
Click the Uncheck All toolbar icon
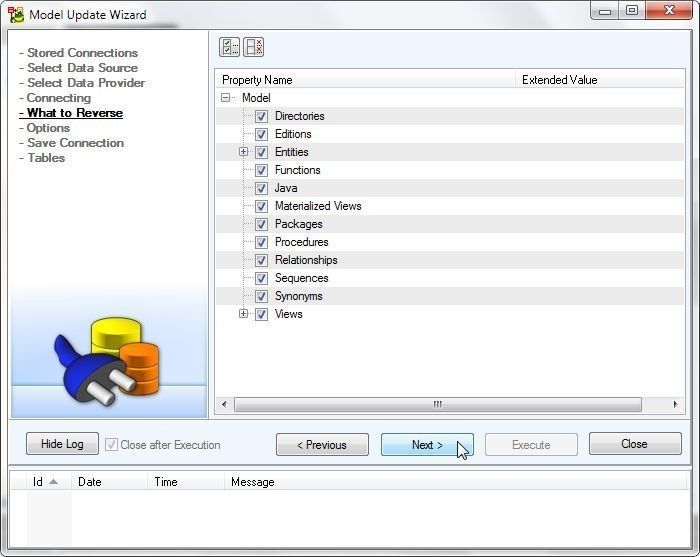(254, 47)
